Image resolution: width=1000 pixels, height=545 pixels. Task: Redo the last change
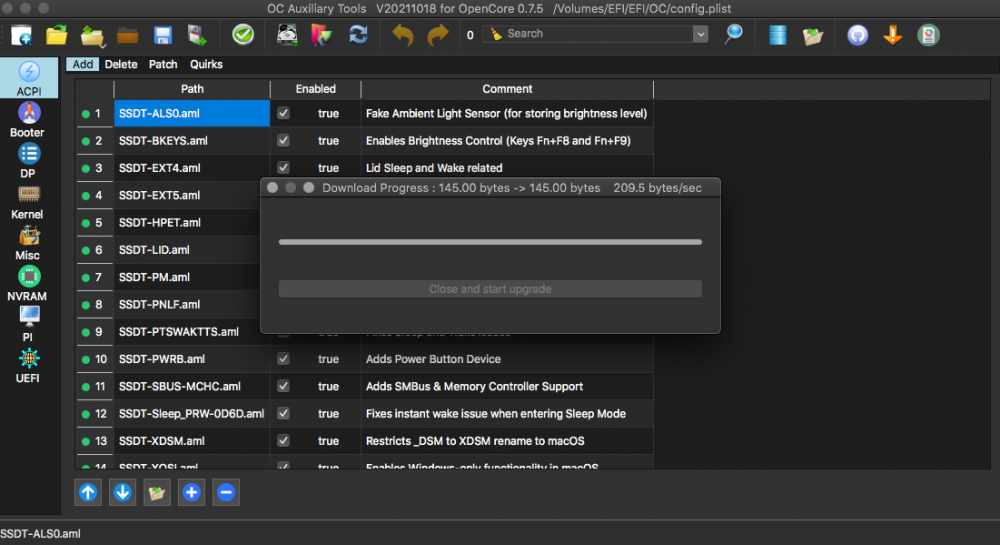pos(438,35)
